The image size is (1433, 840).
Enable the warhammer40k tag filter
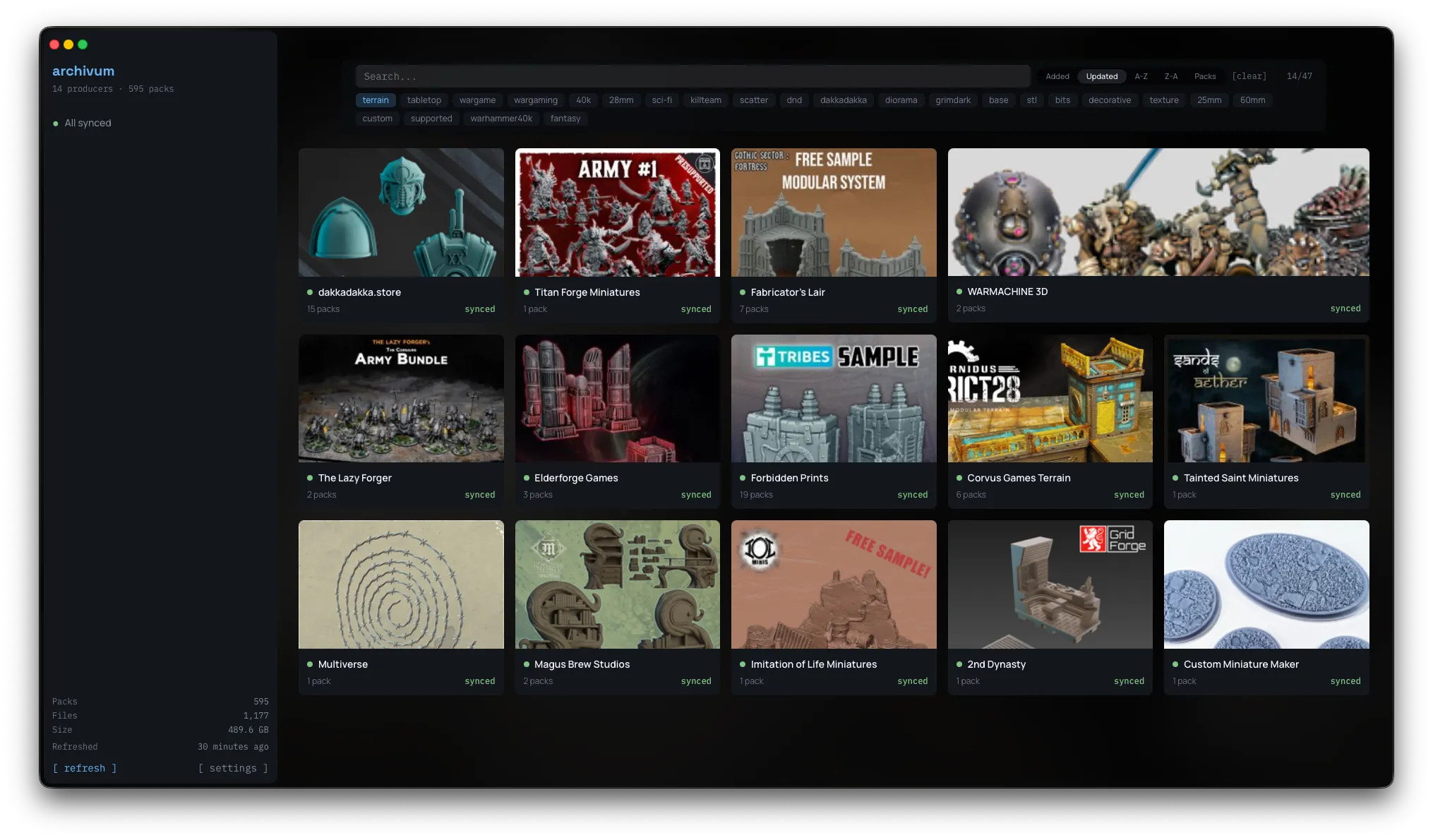[x=501, y=119]
